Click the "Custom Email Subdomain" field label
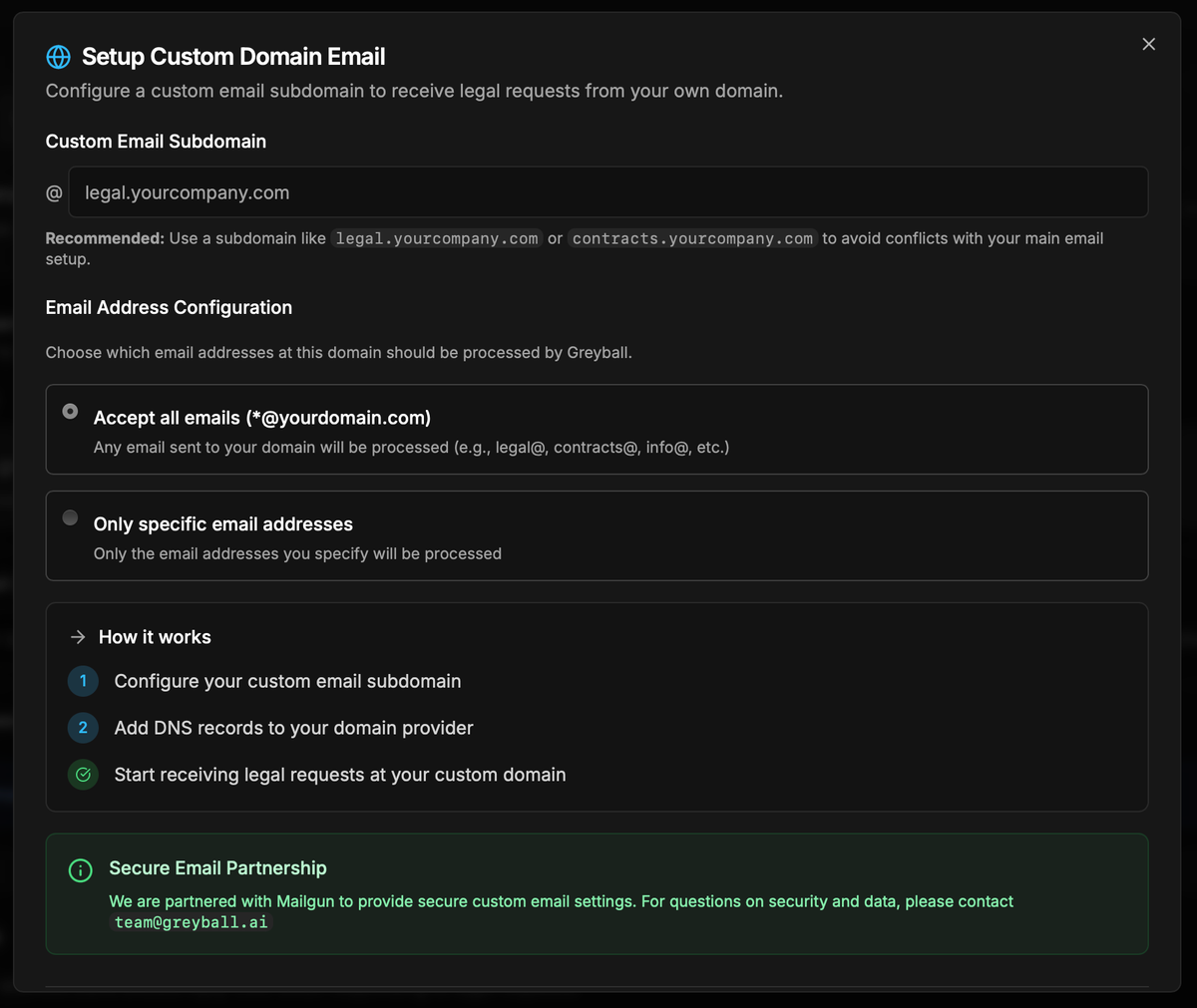 [156, 142]
